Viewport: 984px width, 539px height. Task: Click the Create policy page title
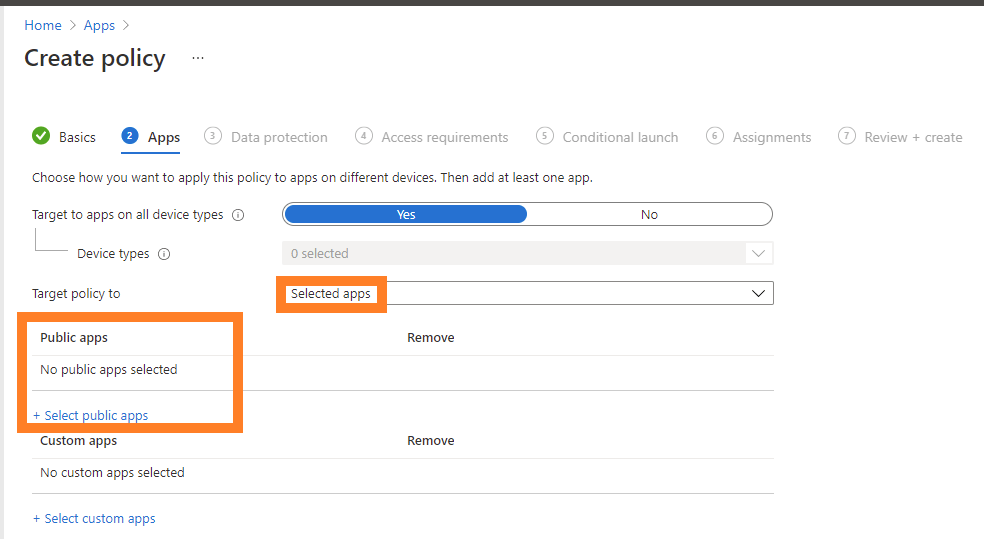tap(95, 58)
